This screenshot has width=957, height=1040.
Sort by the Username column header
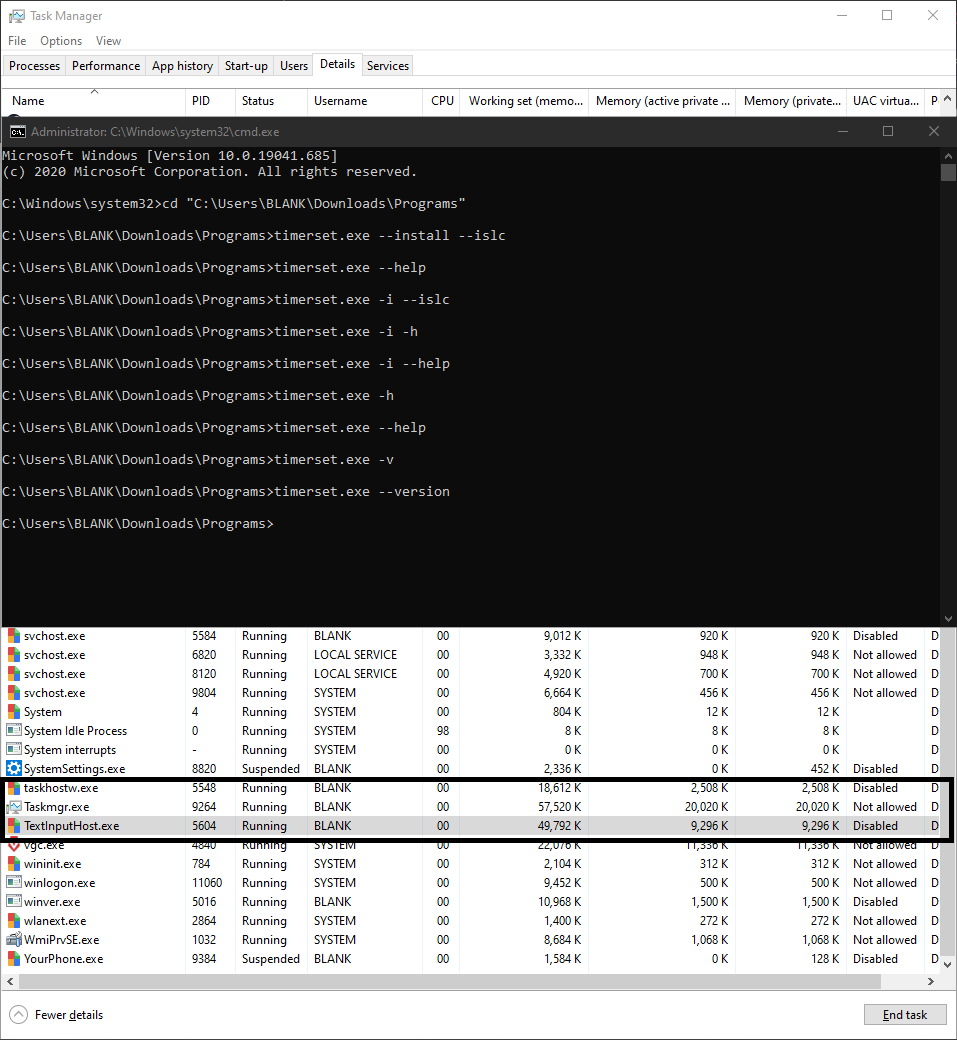[365, 101]
